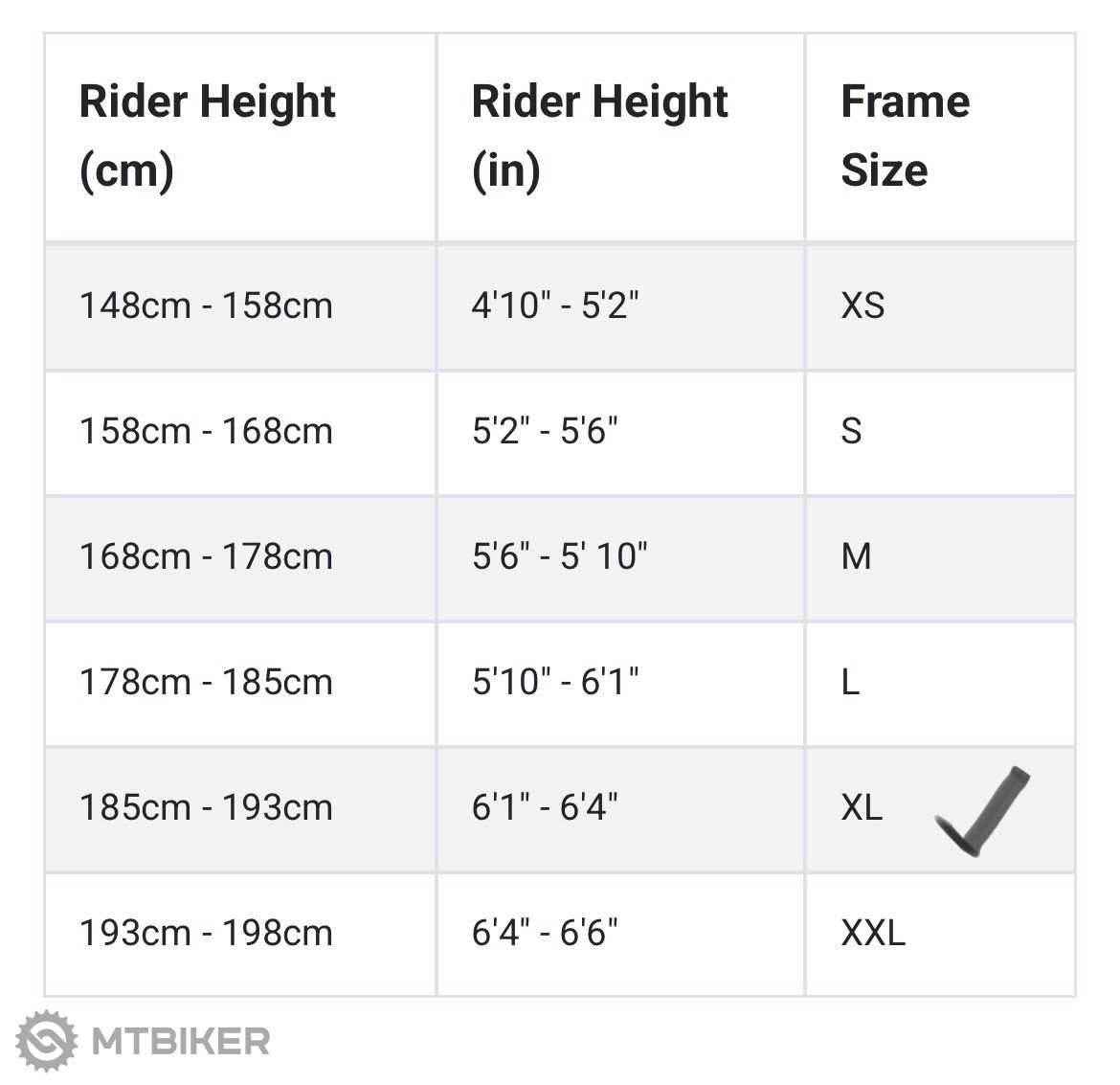The height and width of the screenshot is (1085, 1120).
Task: Select the XL frame size label
Action: [x=862, y=808]
